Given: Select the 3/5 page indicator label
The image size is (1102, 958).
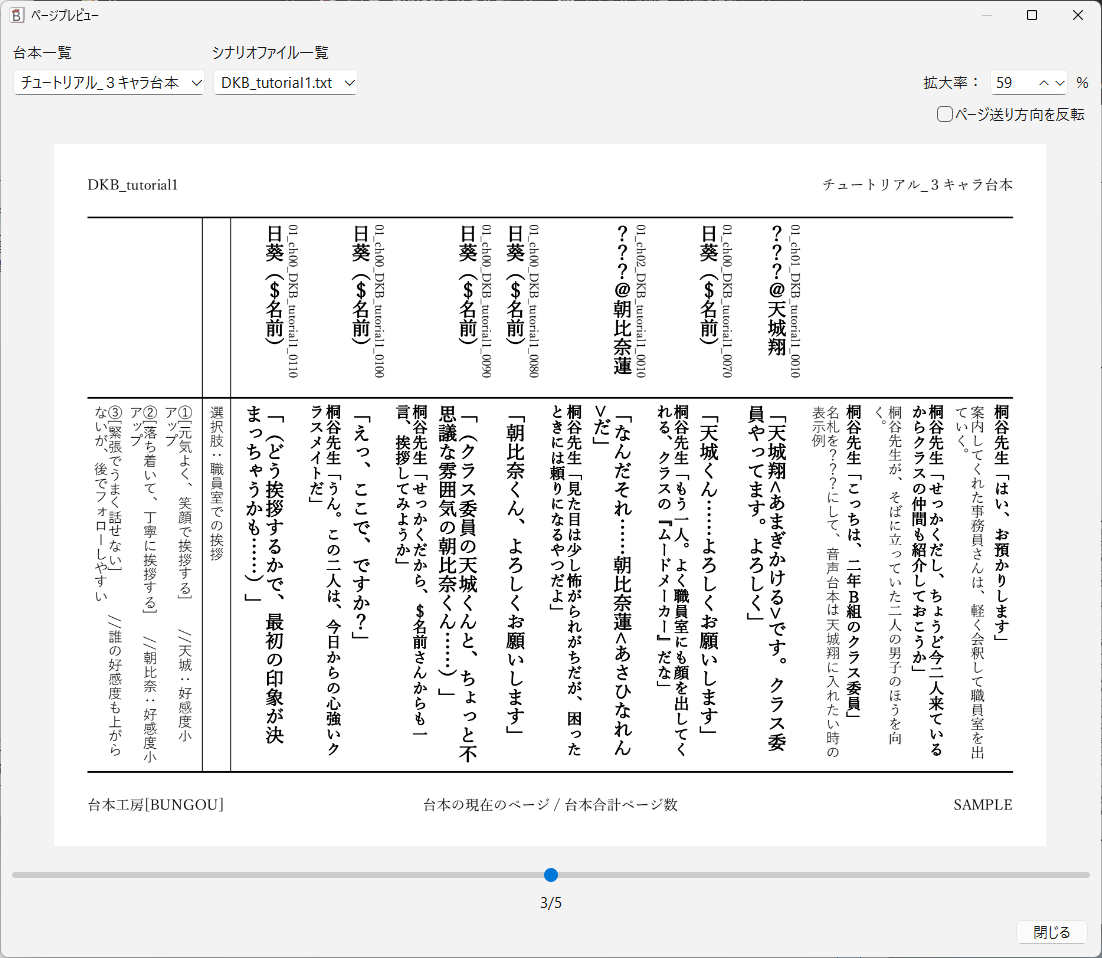Looking at the screenshot, I should (x=551, y=902).
